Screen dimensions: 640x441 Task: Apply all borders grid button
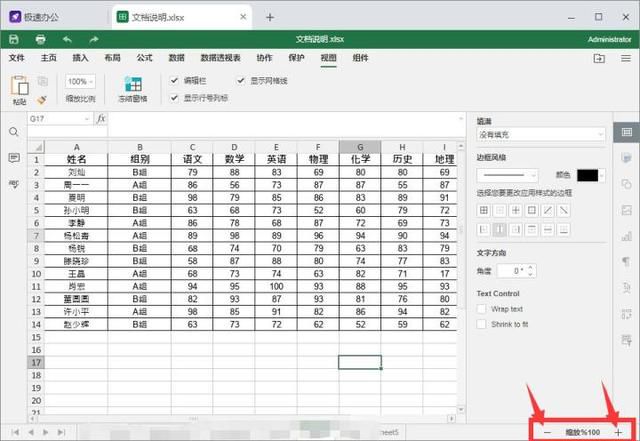pos(484,210)
